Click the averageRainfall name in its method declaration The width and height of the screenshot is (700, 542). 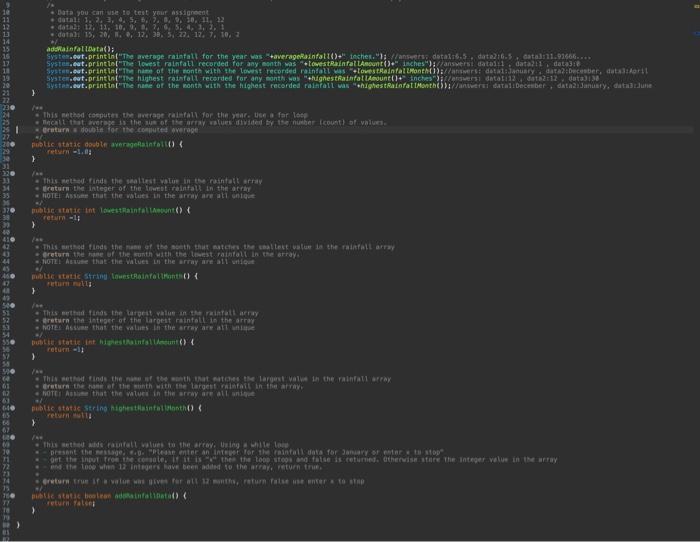coord(139,145)
